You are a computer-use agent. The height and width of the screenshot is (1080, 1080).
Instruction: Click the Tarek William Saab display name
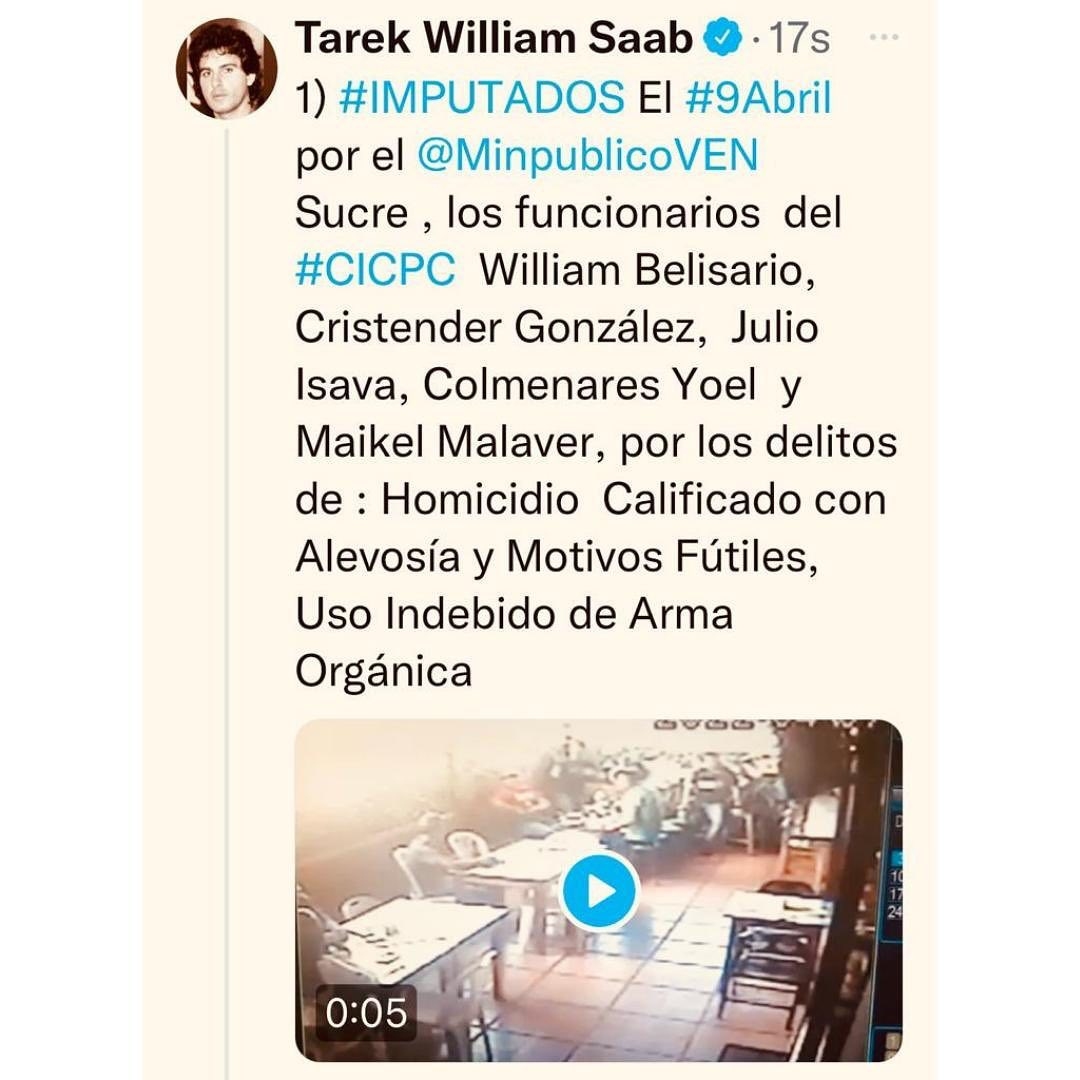click(493, 38)
